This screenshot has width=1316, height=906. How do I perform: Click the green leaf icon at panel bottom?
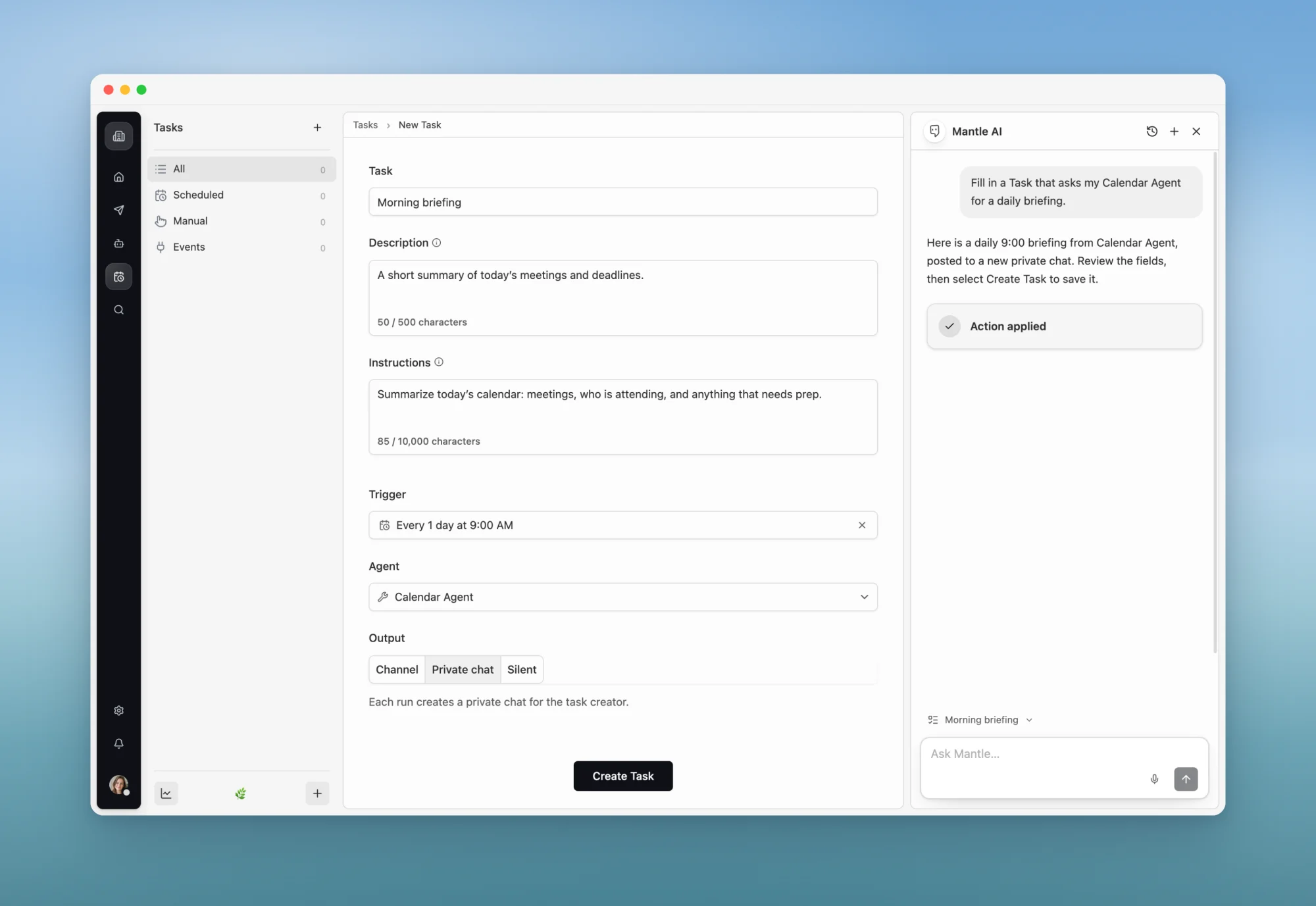coord(241,793)
